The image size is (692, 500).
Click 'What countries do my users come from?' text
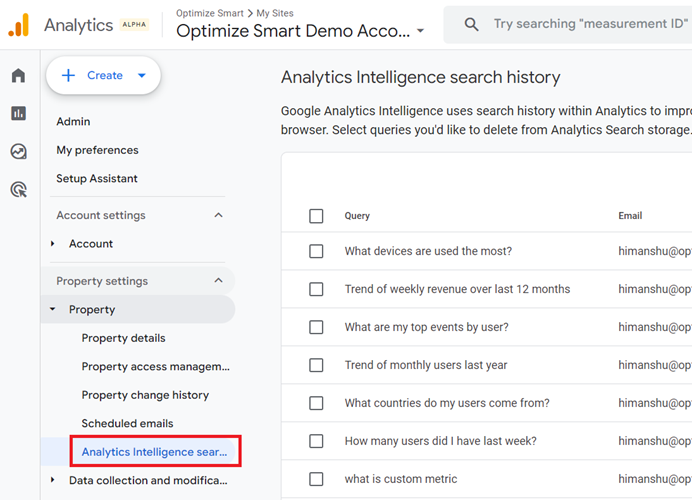(x=447, y=403)
